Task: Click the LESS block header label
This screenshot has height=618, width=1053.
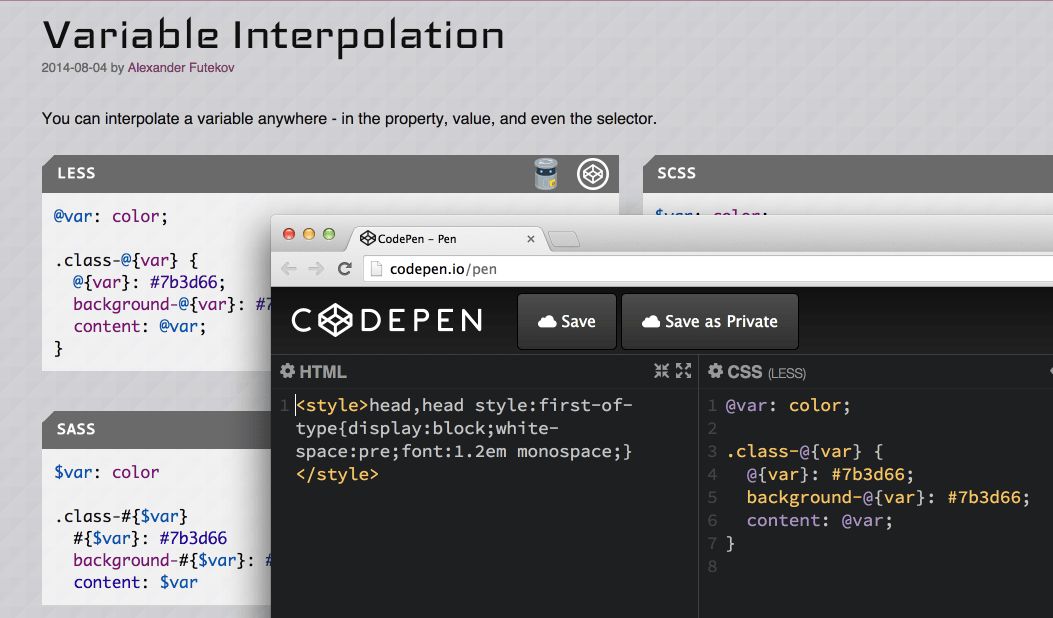Action: tap(76, 173)
